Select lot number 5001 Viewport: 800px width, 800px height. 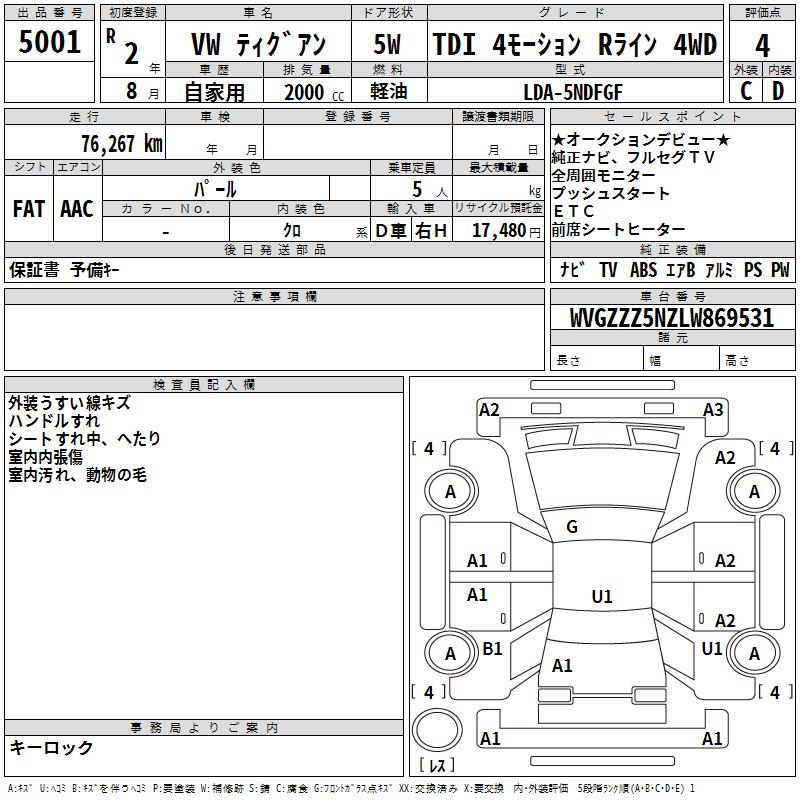pos(49,42)
